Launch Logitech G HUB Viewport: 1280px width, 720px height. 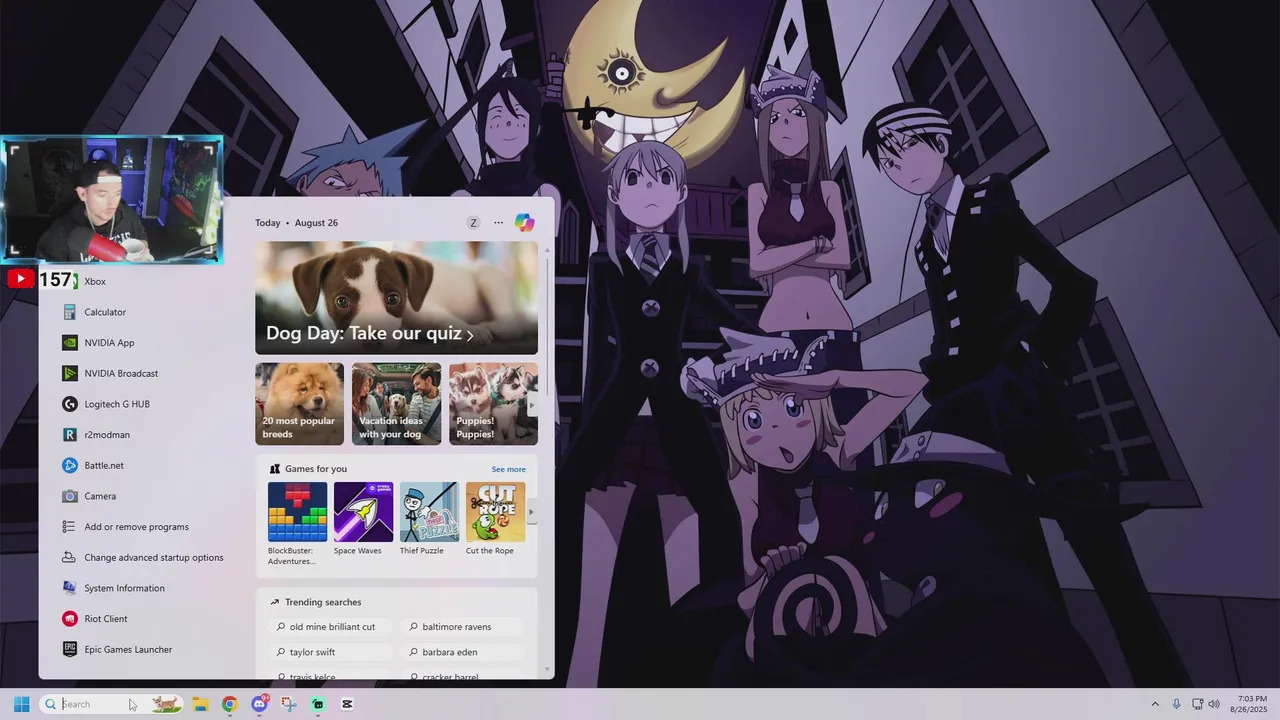116,404
